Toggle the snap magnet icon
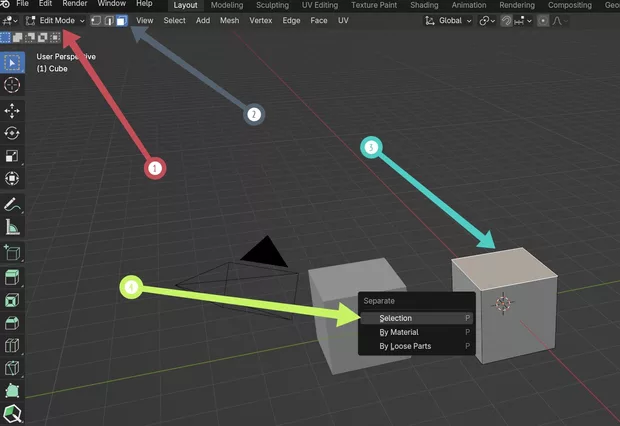This screenshot has width=620, height=426. click(x=505, y=20)
